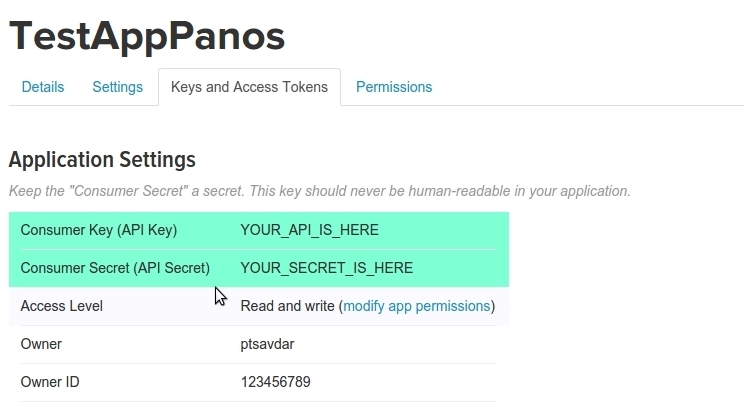This screenshot has height=418, width=744.
Task: Click the Consumer Secret (API Secret) label
Action: (x=115, y=268)
